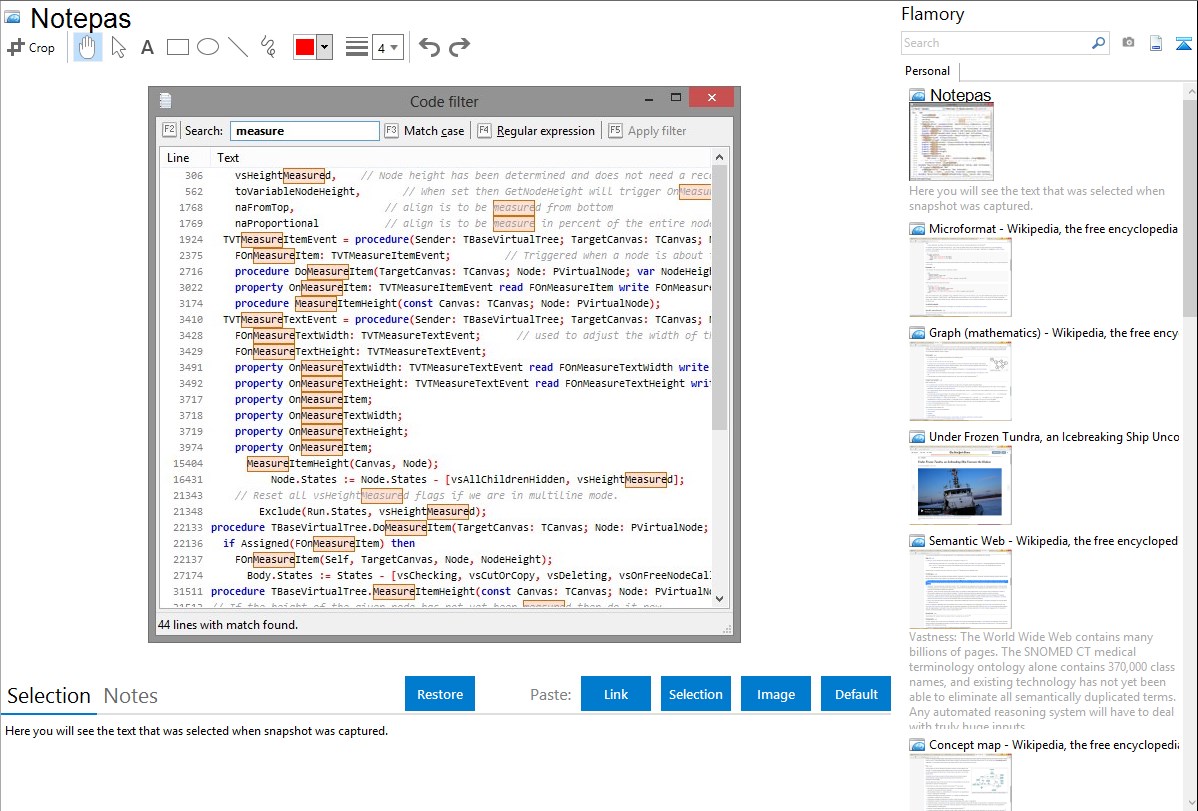Click the camera capture snapshot icon

coord(1128,43)
